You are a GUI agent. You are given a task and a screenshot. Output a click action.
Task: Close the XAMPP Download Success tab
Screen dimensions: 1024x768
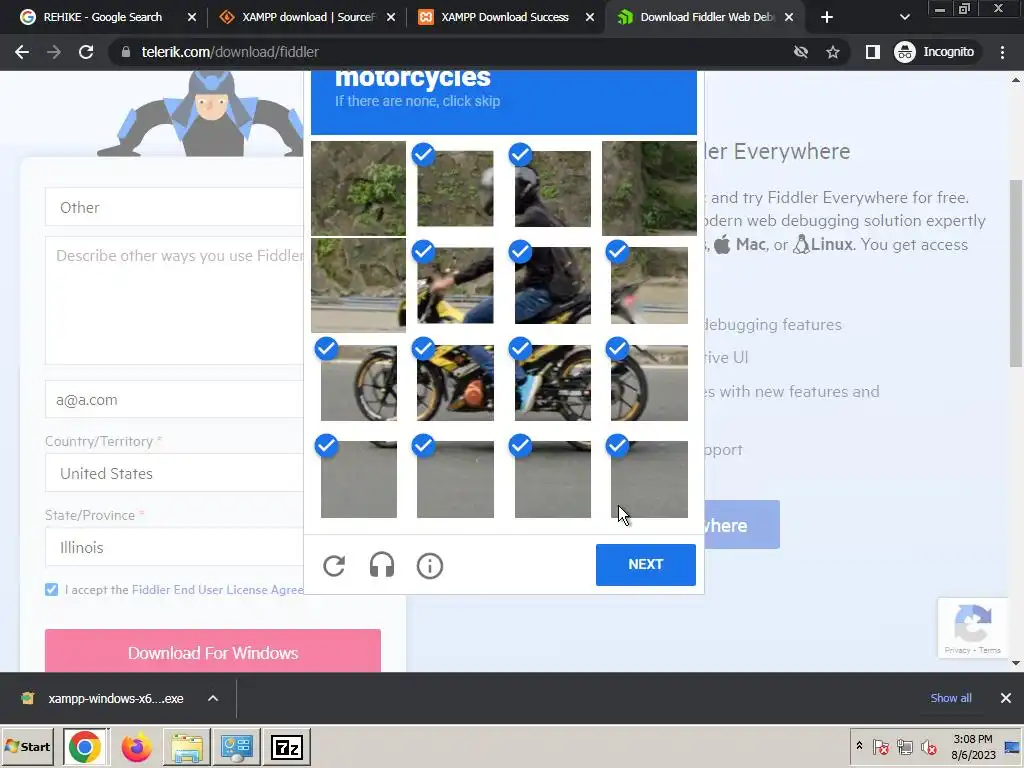click(590, 17)
